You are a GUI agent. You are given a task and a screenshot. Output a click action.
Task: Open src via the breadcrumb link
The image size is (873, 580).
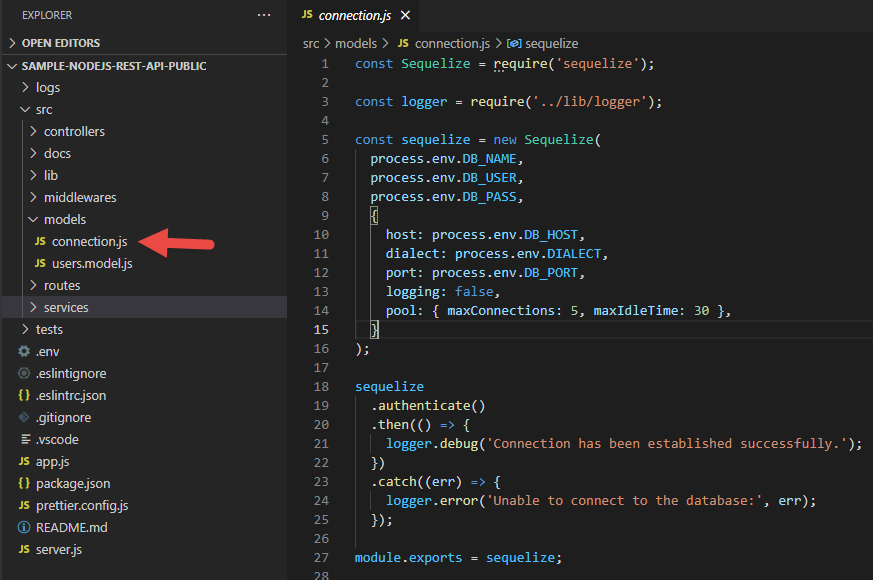[x=311, y=44]
